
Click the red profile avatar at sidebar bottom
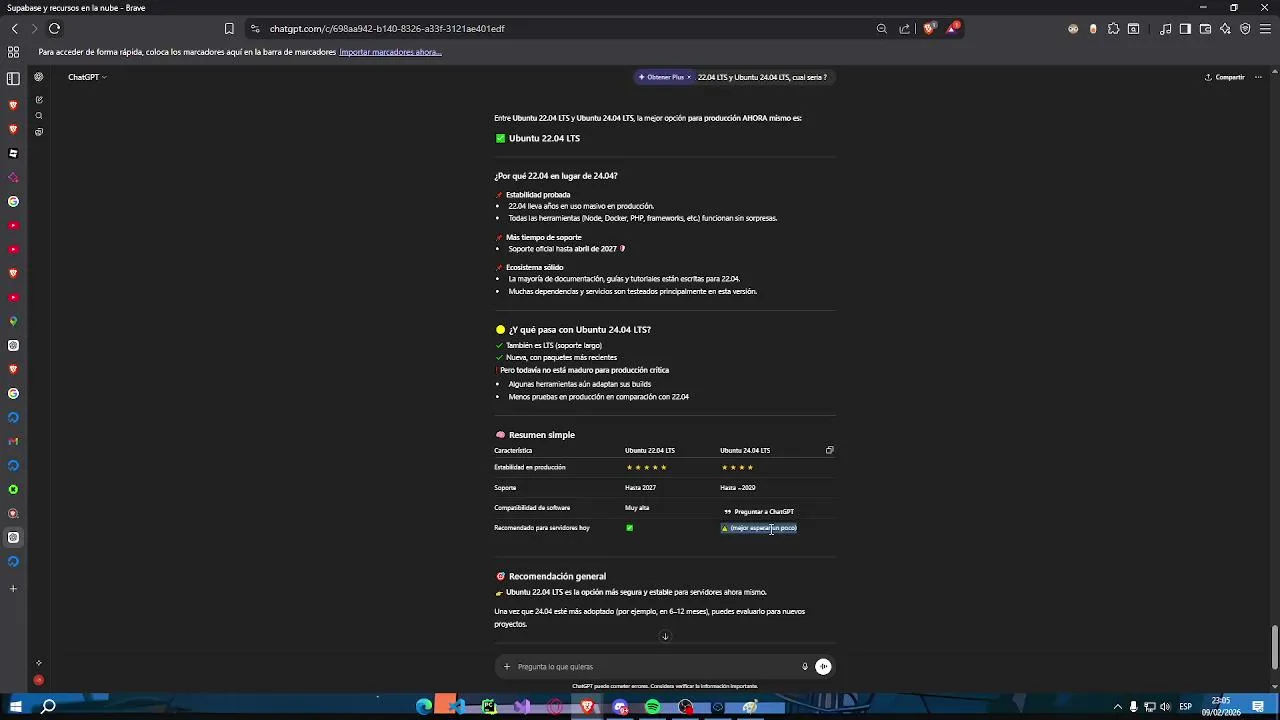point(39,680)
